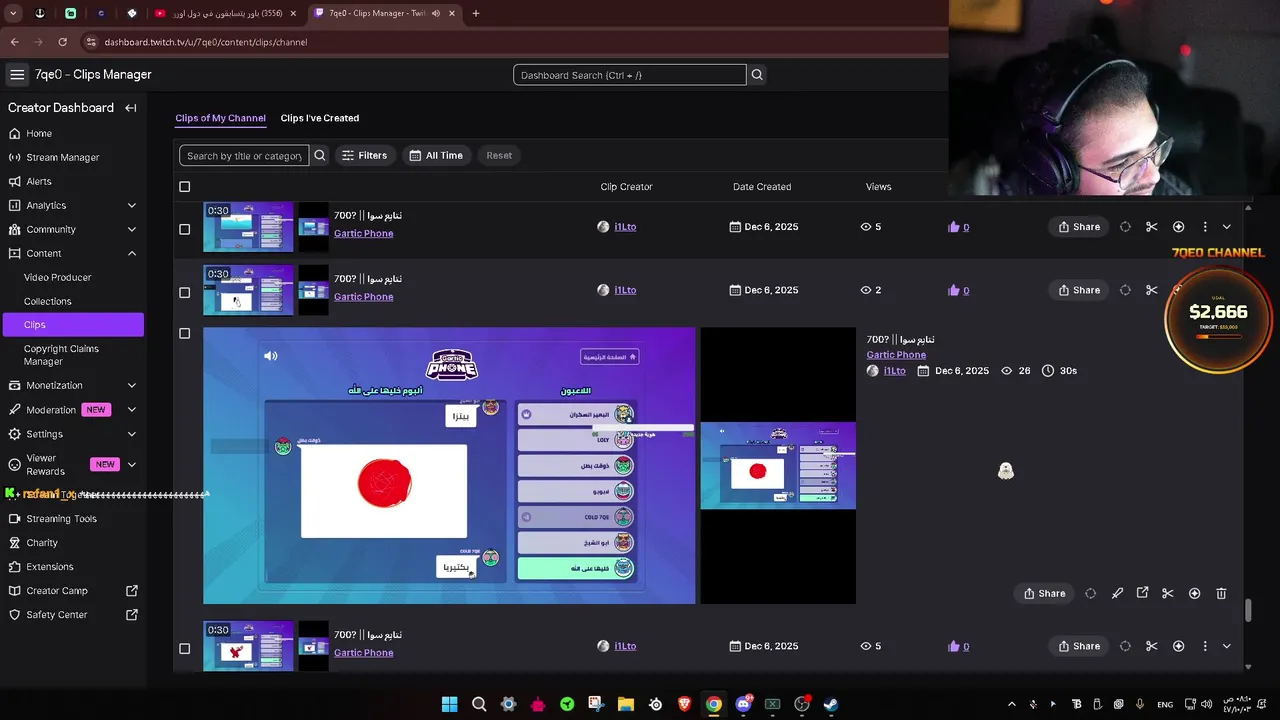
Task: Open File Explorer from the taskbar
Action: coord(625,704)
